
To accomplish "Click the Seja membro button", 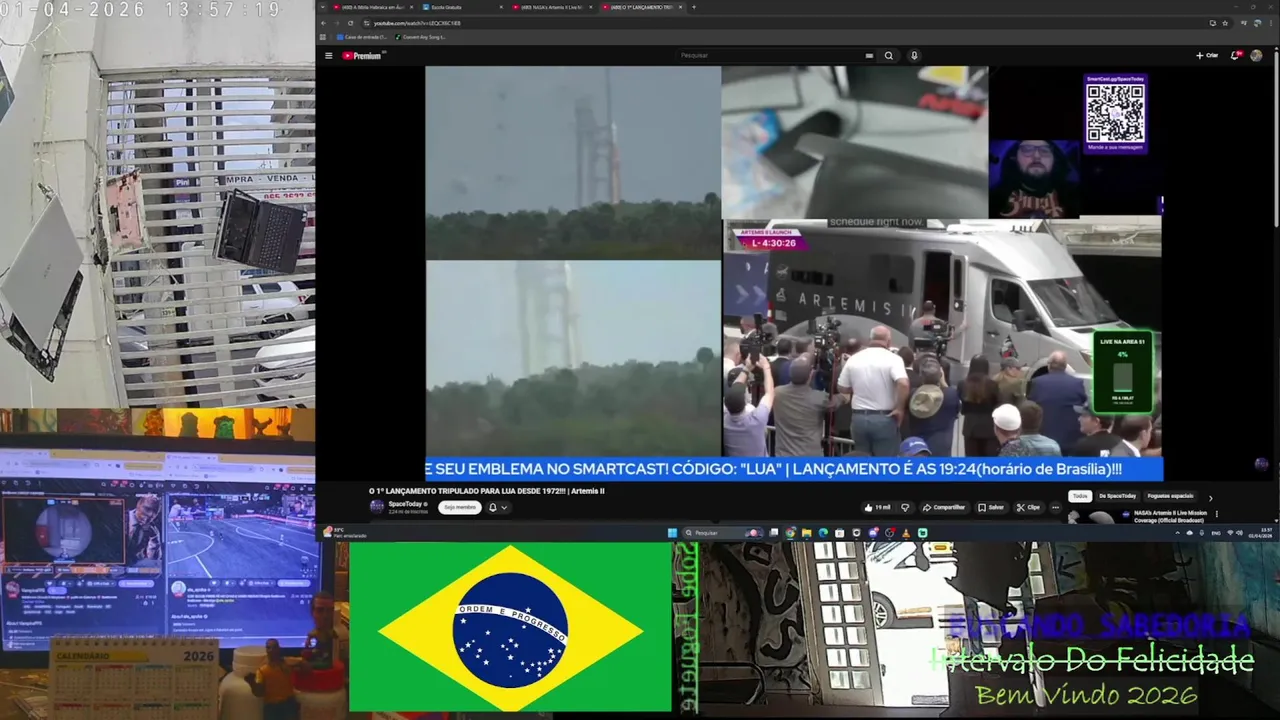I will pos(460,507).
